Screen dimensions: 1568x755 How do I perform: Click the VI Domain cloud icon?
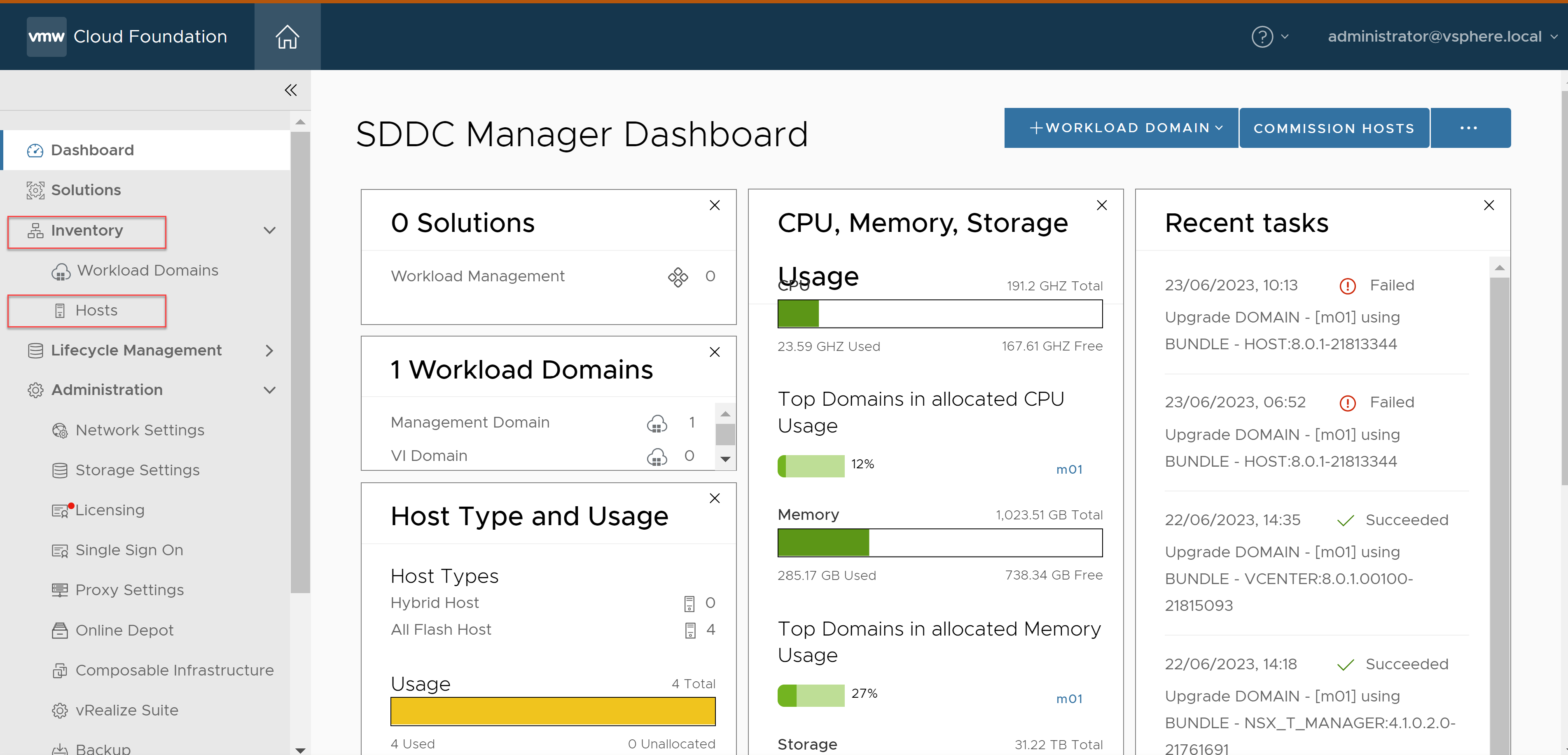(657, 457)
